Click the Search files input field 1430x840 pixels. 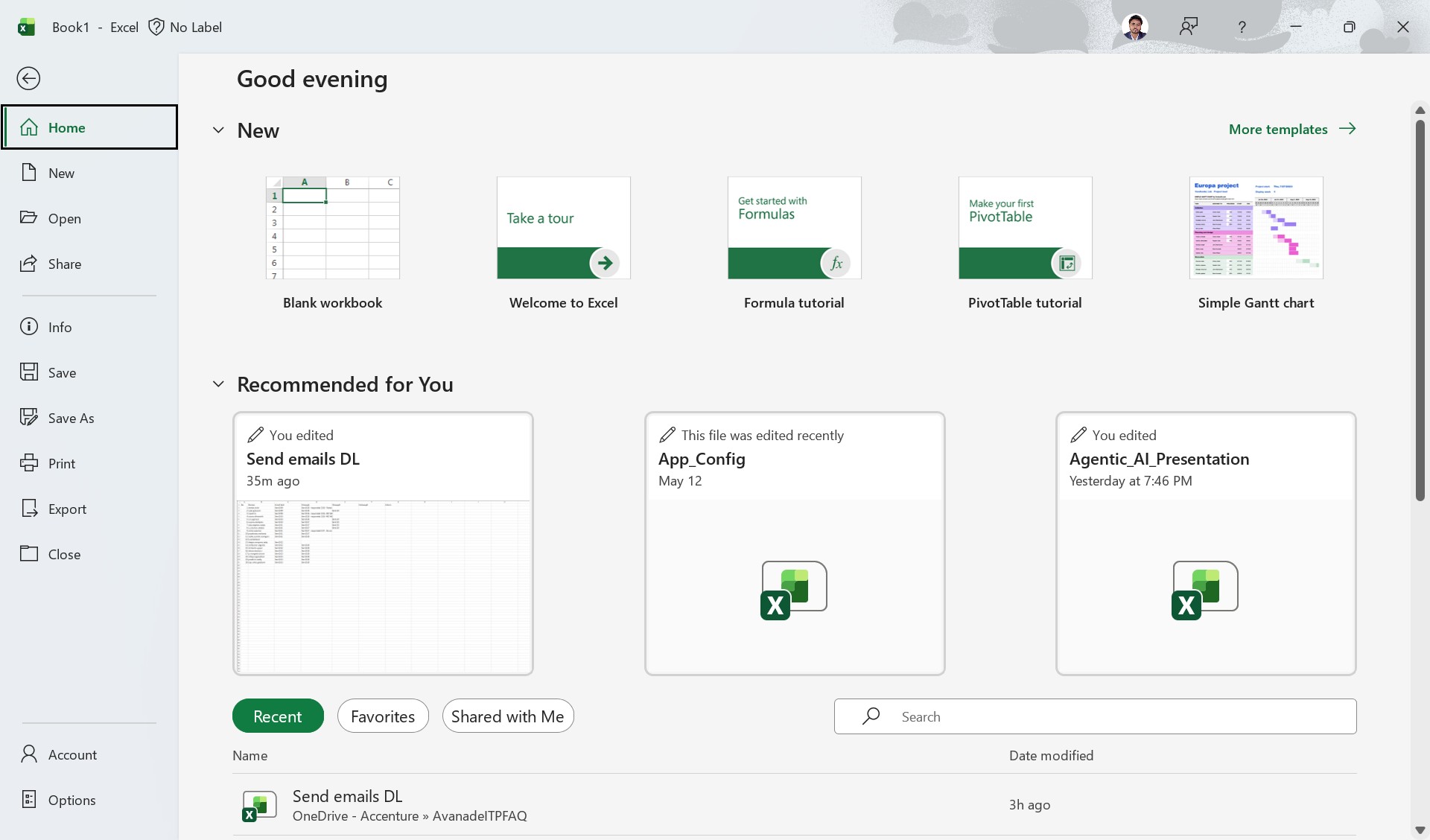1095,716
